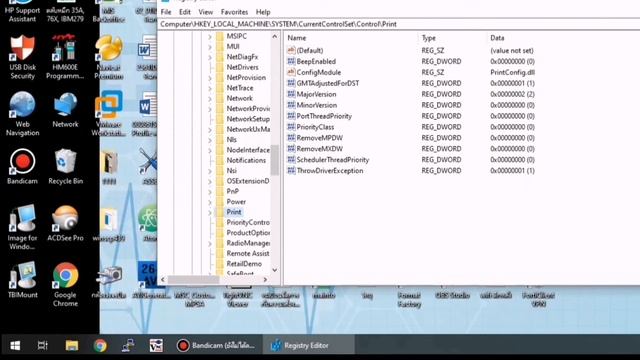Open USB Disk Security desktop icon
The height and width of the screenshot is (360, 640).
pyautogui.click(x=22, y=57)
